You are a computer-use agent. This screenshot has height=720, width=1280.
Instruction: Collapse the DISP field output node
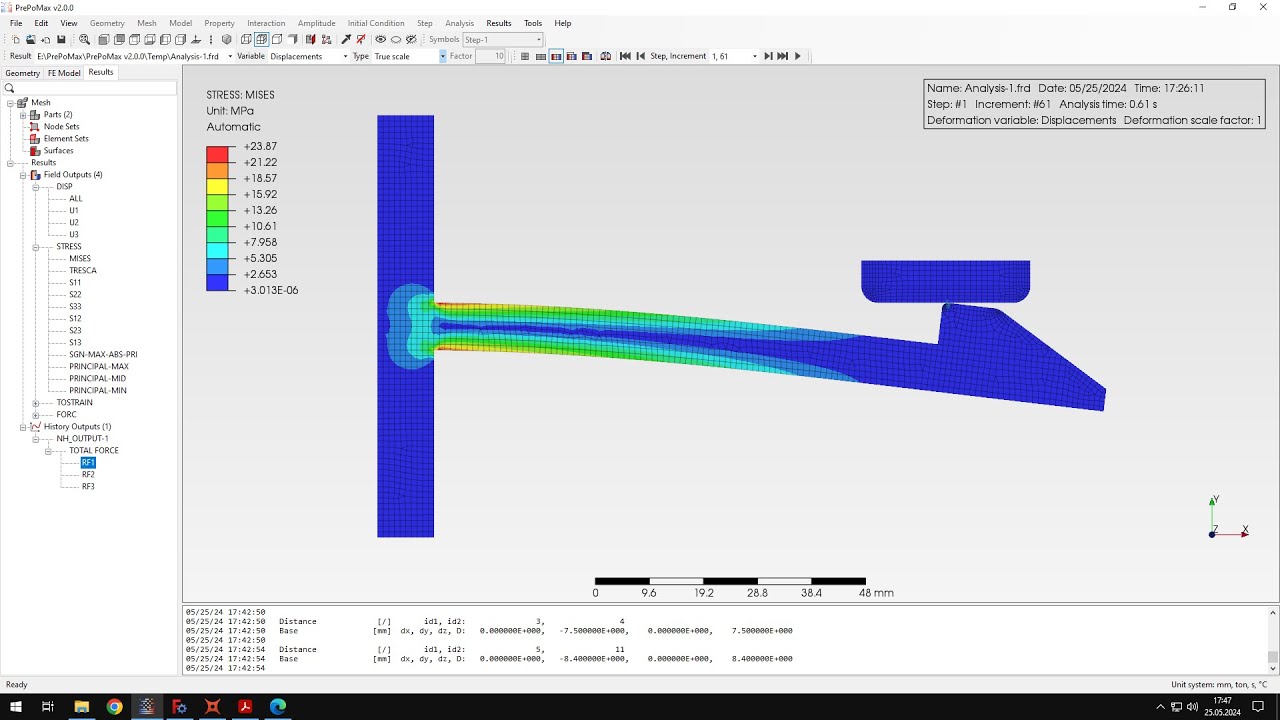(x=35, y=186)
